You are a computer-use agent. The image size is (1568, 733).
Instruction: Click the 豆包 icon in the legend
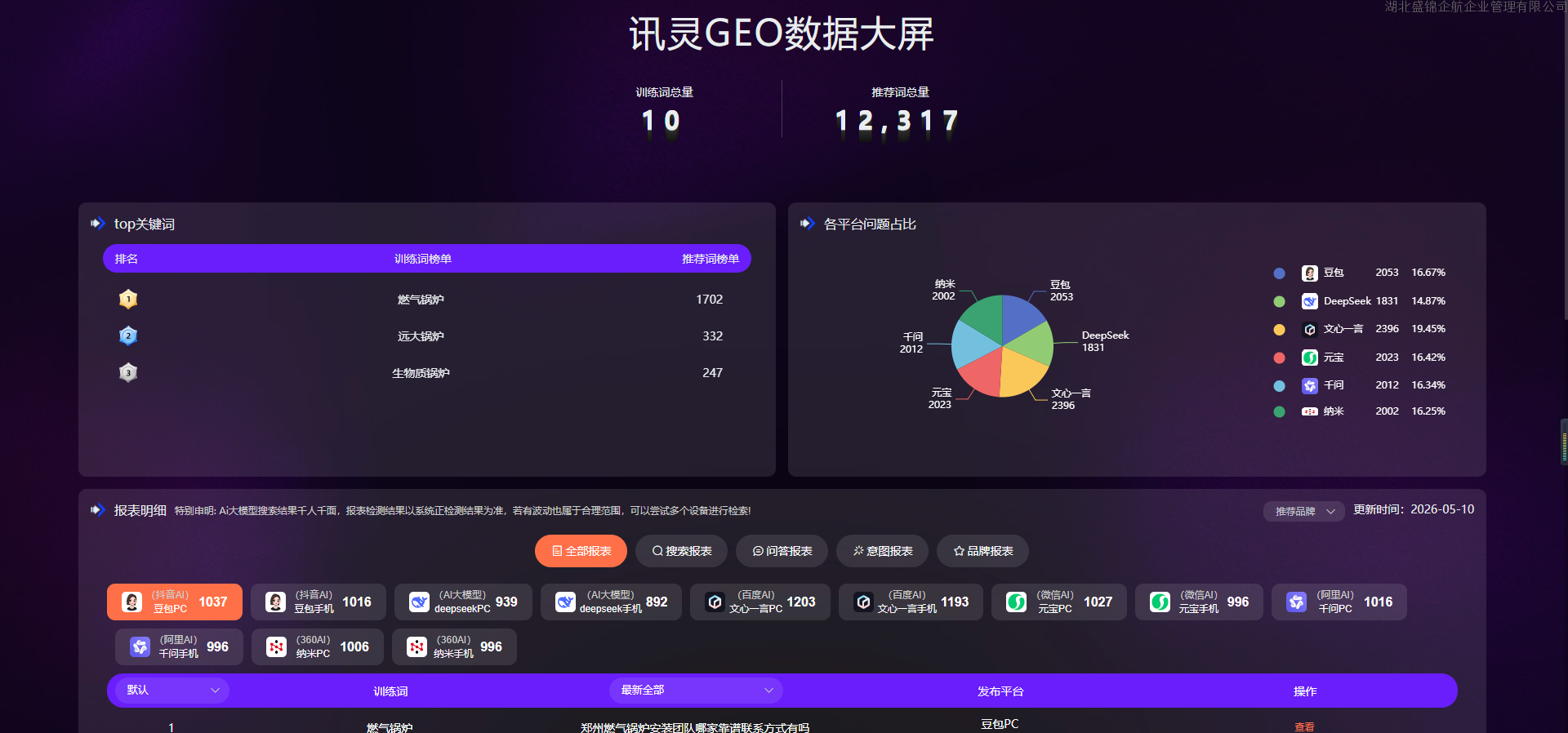point(1310,273)
